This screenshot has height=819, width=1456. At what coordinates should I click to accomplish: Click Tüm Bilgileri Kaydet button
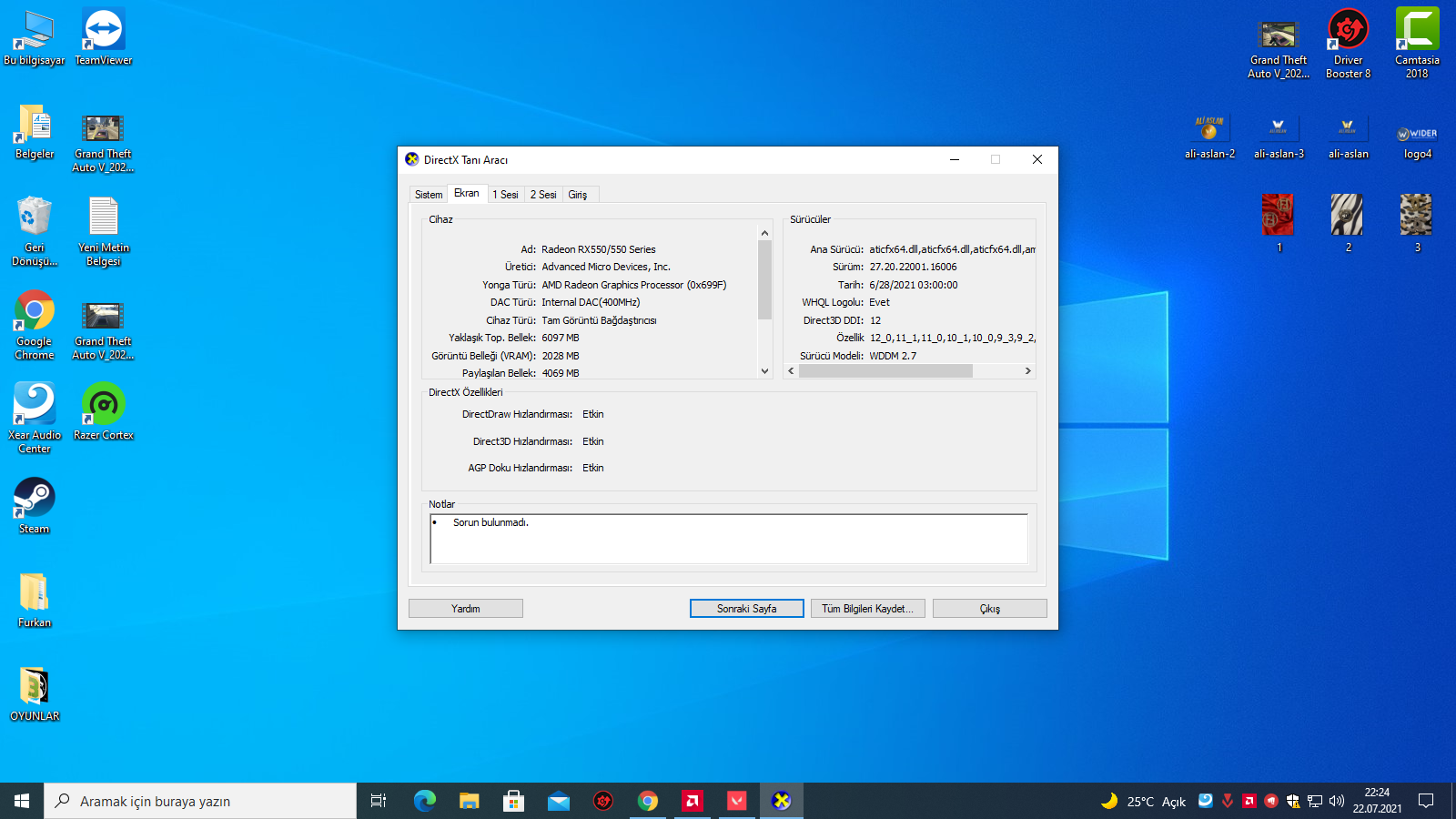pos(867,609)
